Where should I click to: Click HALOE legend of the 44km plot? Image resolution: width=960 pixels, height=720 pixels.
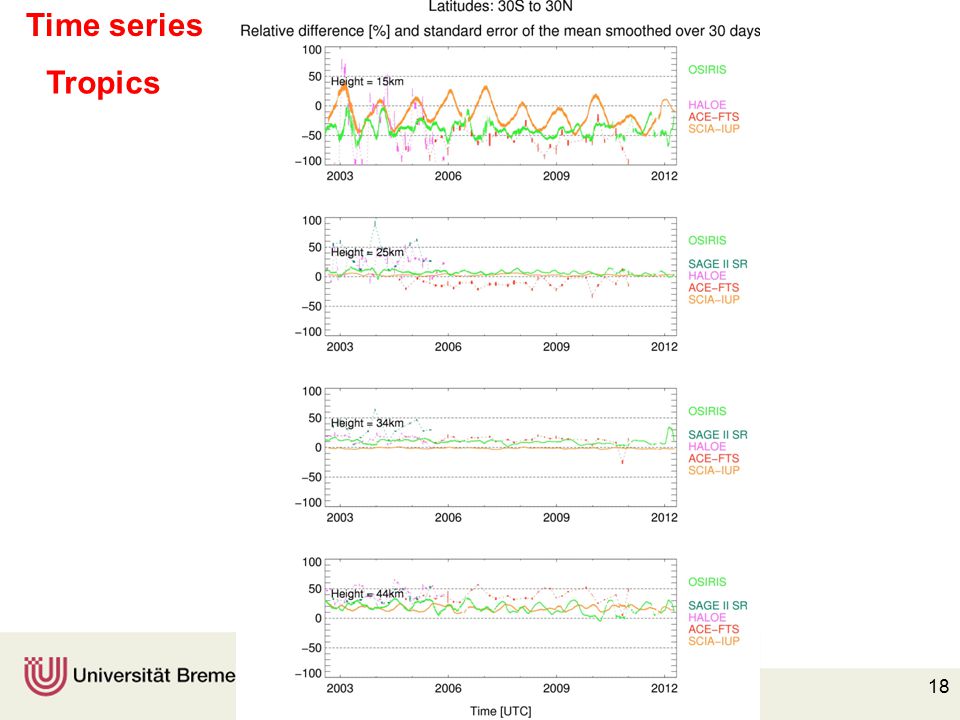pos(707,618)
